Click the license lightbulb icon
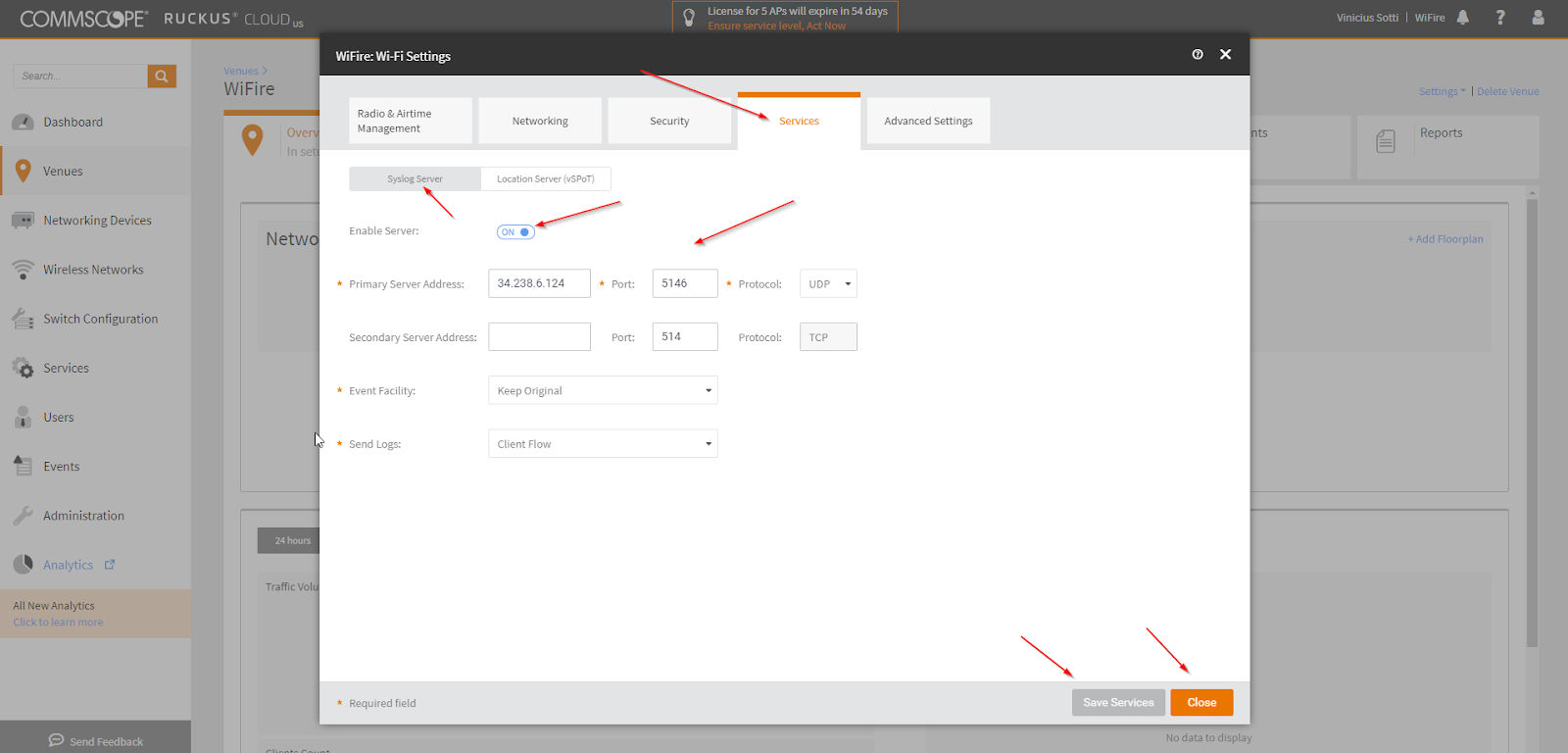The image size is (1568, 753). point(689,18)
